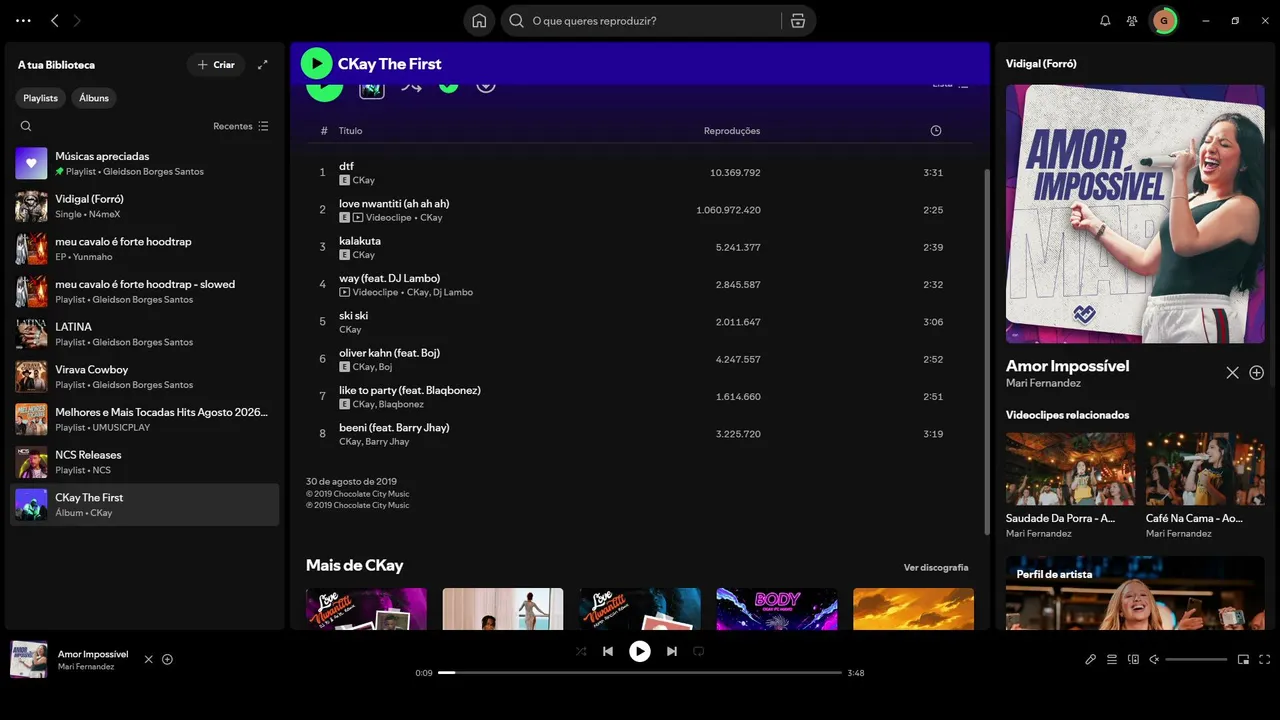This screenshot has width=1280, height=720.
Task: Expand A tua Biblioteca to full width
Action: click(x=263, y=65)
